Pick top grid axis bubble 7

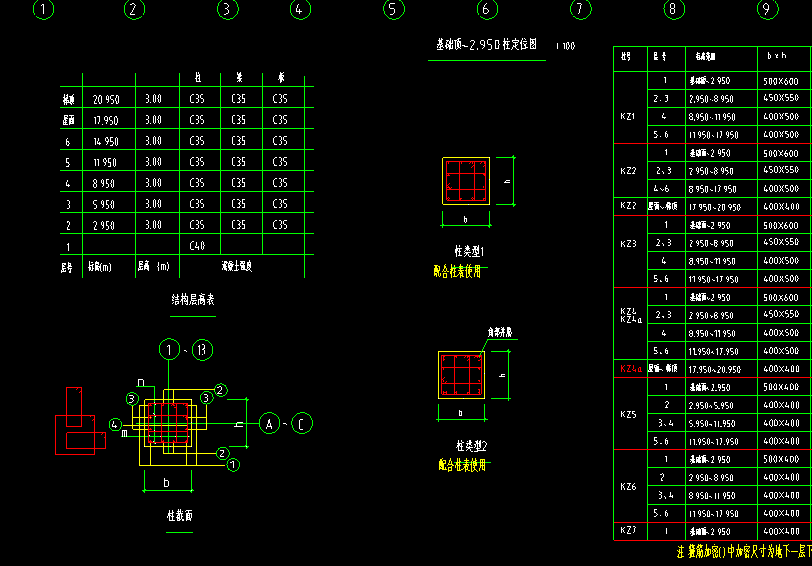[x=581, y=9]
